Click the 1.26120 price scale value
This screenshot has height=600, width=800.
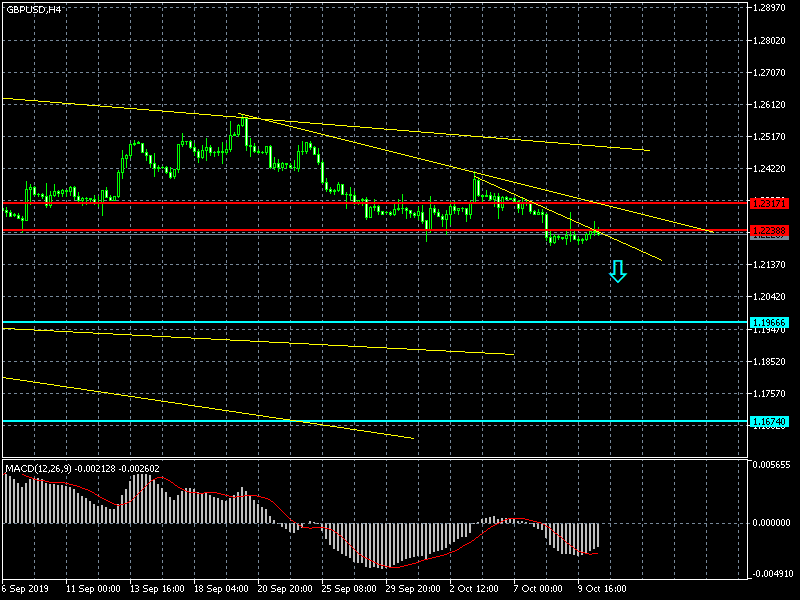(x=771, y=104)
